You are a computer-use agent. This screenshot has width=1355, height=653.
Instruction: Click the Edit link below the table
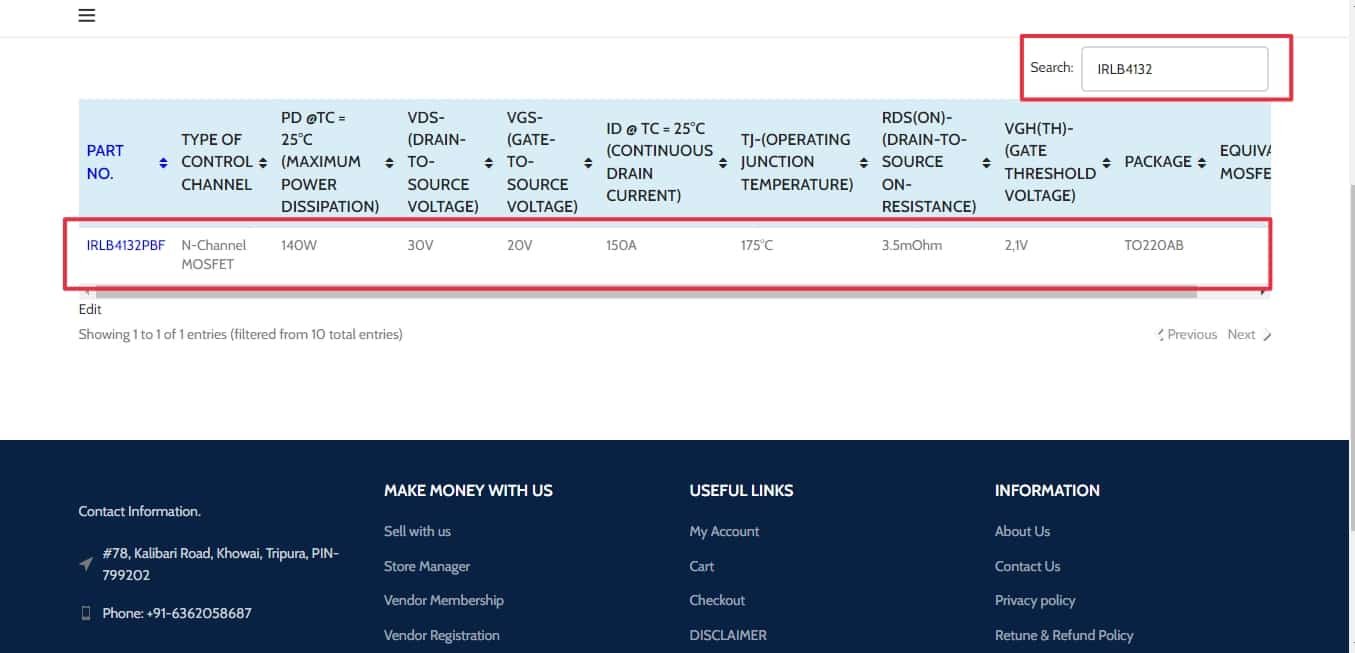coord(90,309)
